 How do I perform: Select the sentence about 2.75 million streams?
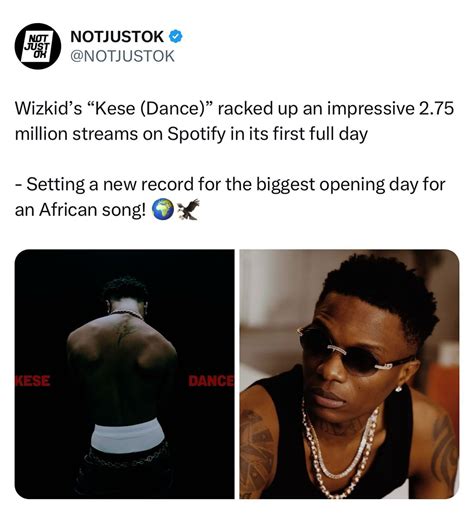click(234, 121)
